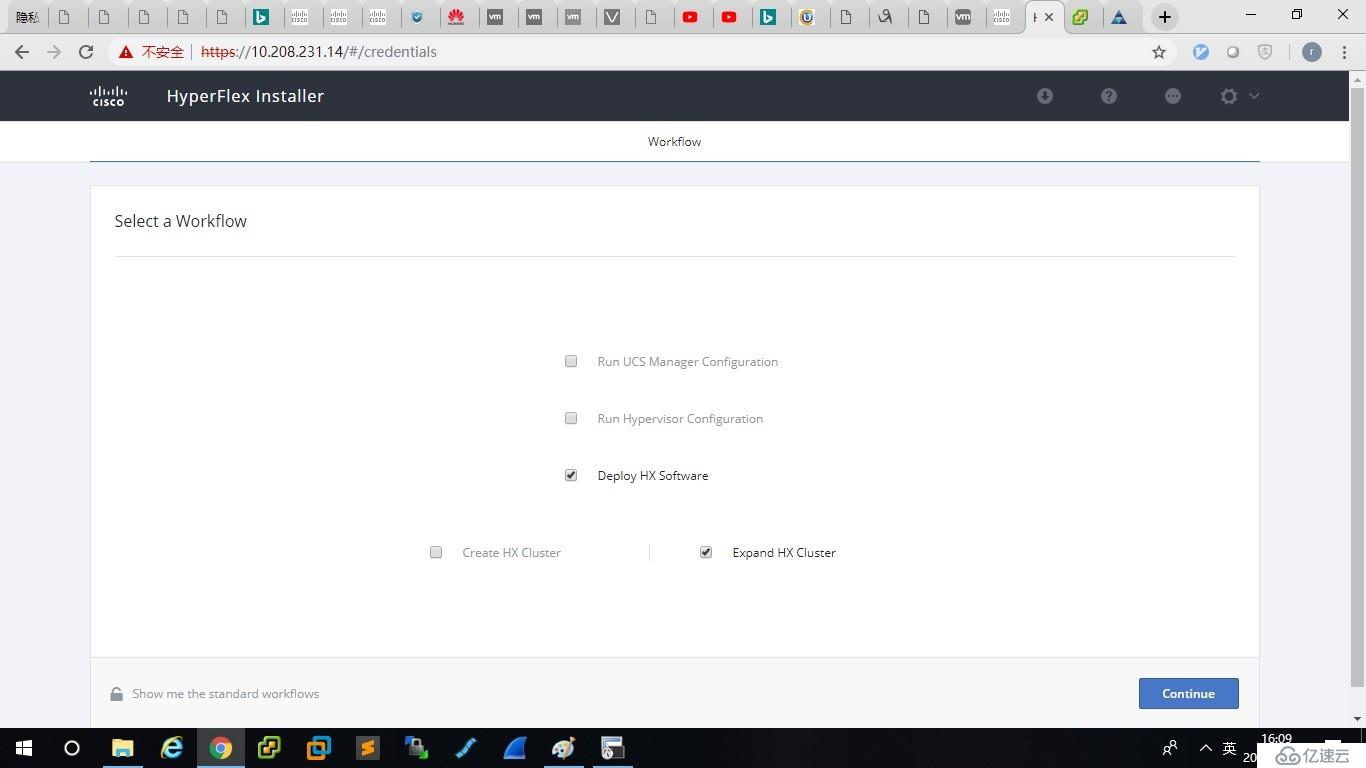
Task: Open settings with the gear icon
Action: coord(1229,96)
